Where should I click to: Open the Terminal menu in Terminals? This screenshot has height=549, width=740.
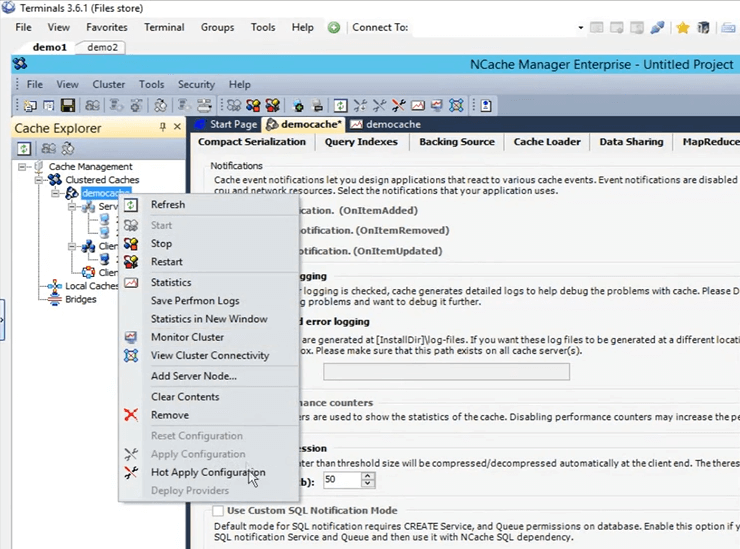click(x=164, y=27)
